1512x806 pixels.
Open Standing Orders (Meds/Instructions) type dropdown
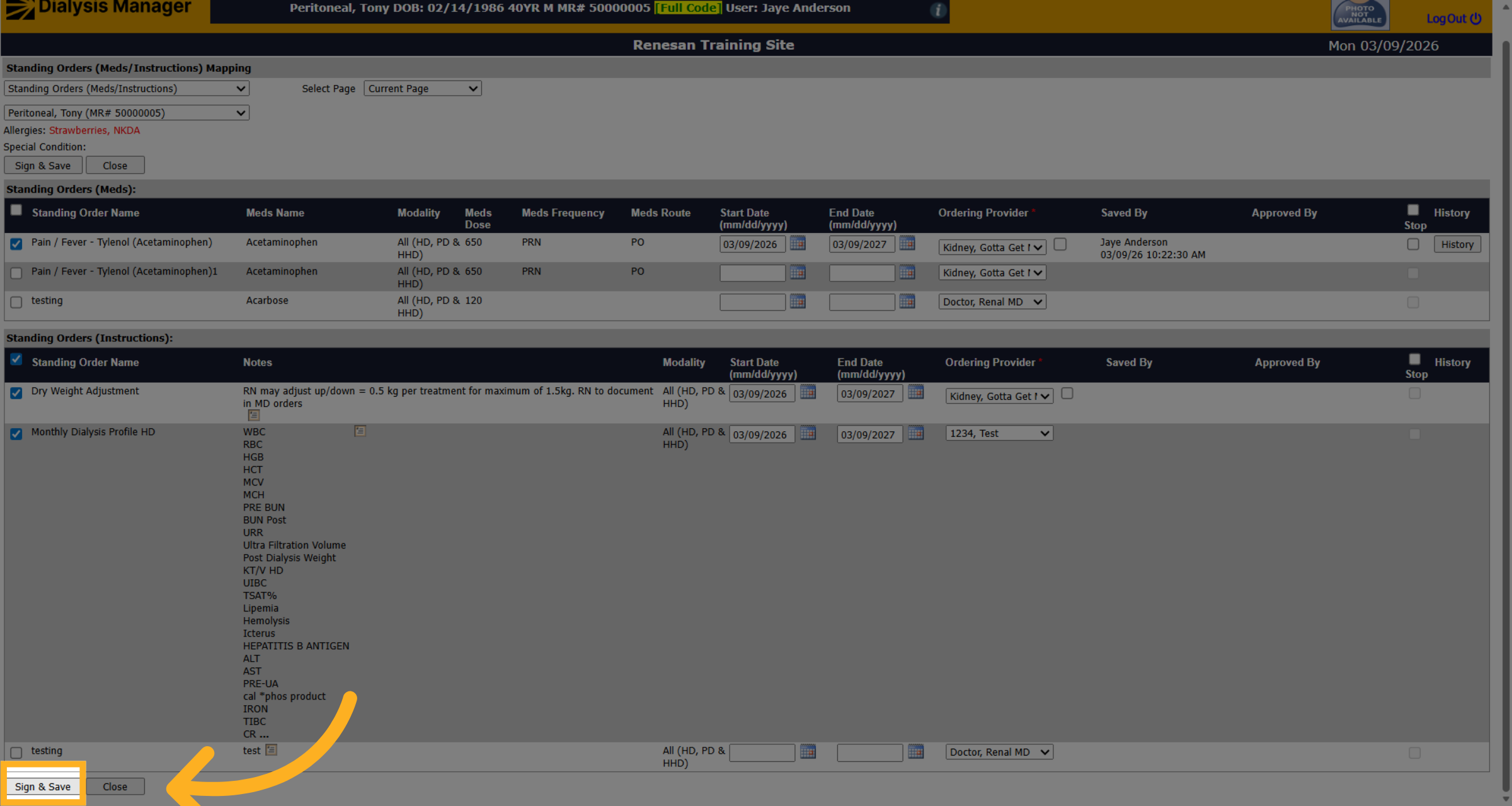pos(127,89)
